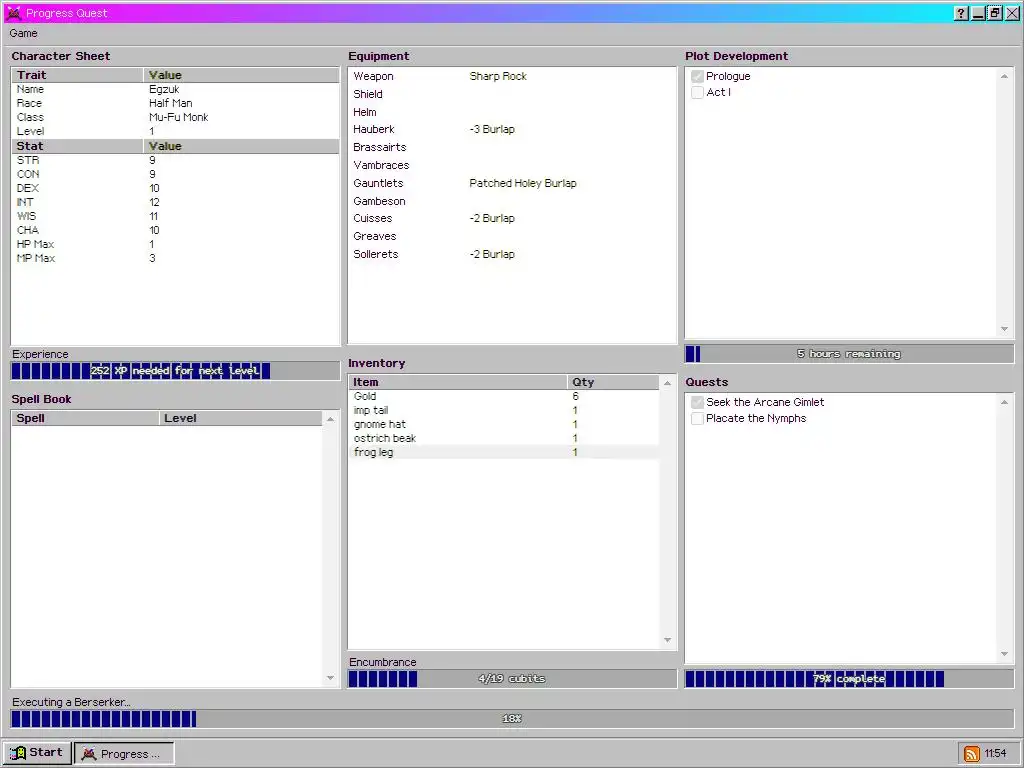
Task: Select the Gold inventory row
Action: 504,396
